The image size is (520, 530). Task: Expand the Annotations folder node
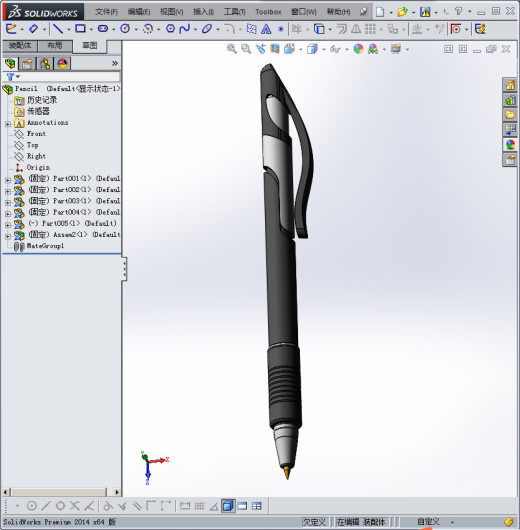click(7, 124)
